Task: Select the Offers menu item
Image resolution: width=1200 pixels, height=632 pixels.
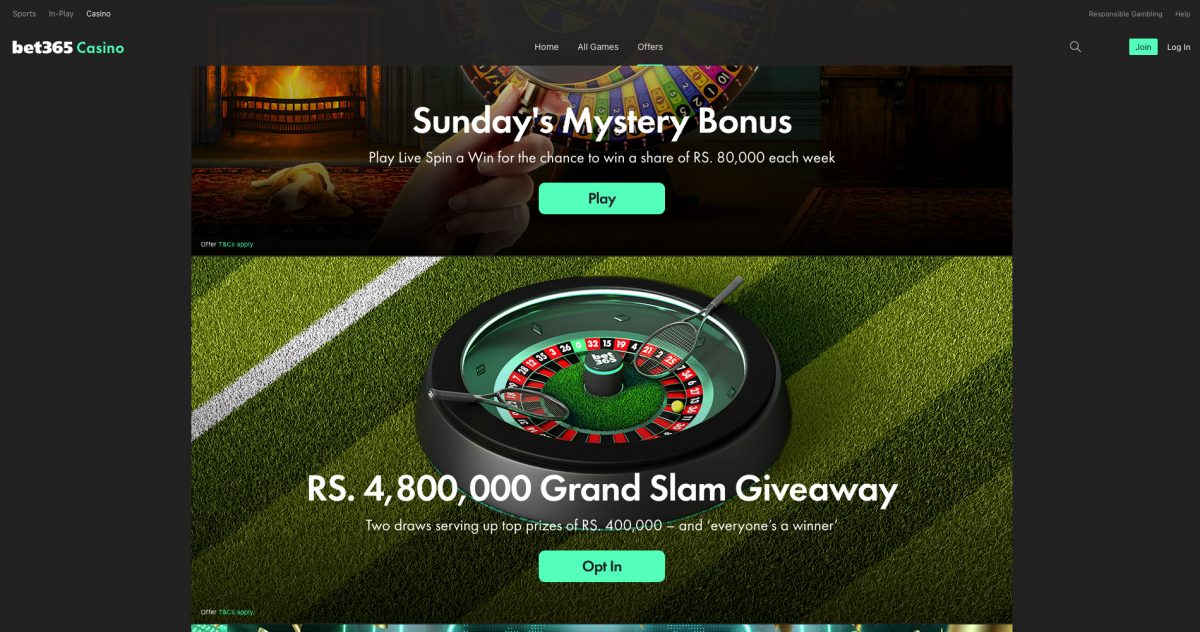Action: pos(650,47)
